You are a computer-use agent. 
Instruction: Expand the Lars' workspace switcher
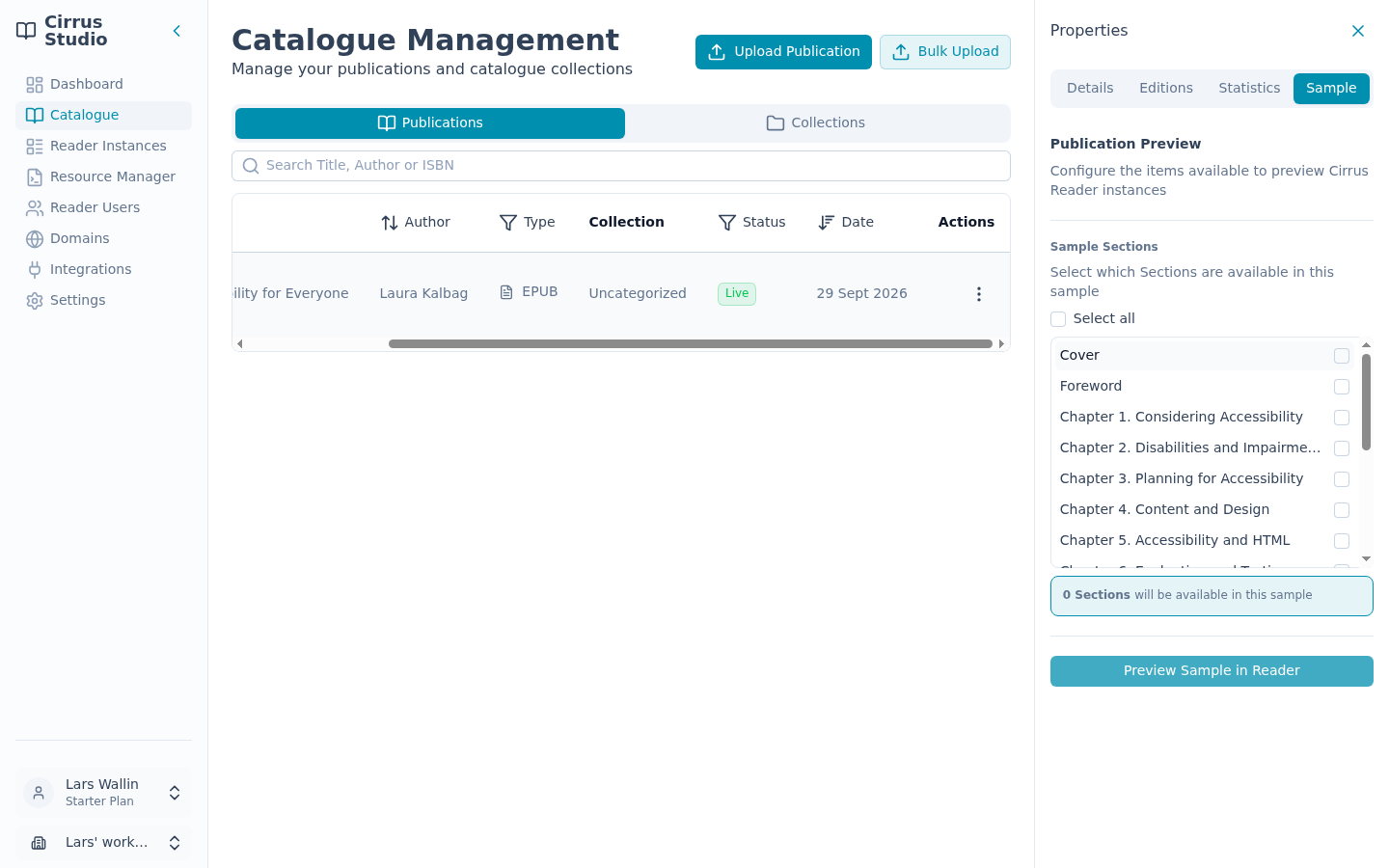pyautogui.click(x=103, y=843)
